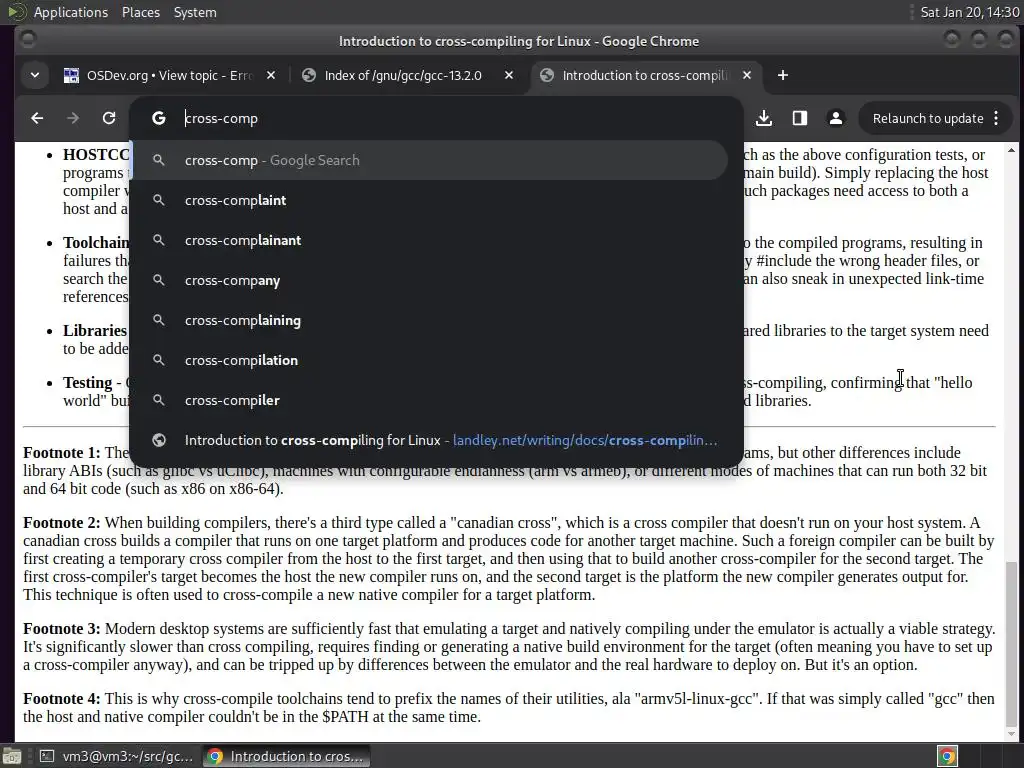This screenshot has width=1024, height=768.
Task: Open the Chrome downloads icon
Action: click(764, 118)
